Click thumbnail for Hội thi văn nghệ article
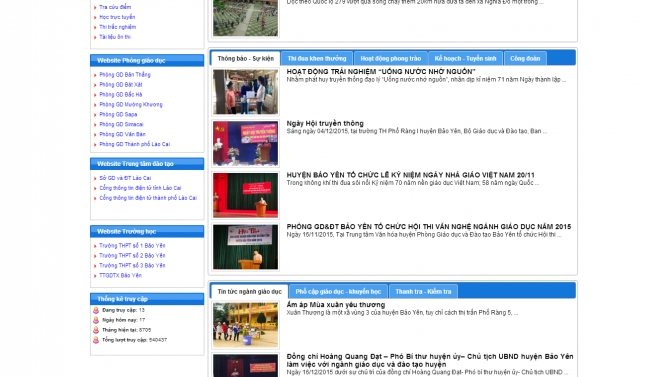 (245, 247)
